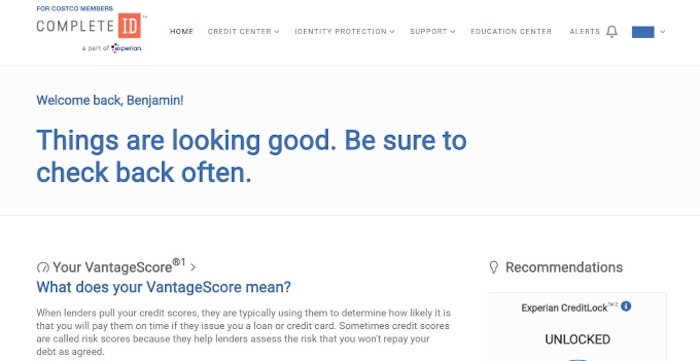Click the VantageScore gauge icon
Viewport: 700px width, 361px height.
point(42,268)
